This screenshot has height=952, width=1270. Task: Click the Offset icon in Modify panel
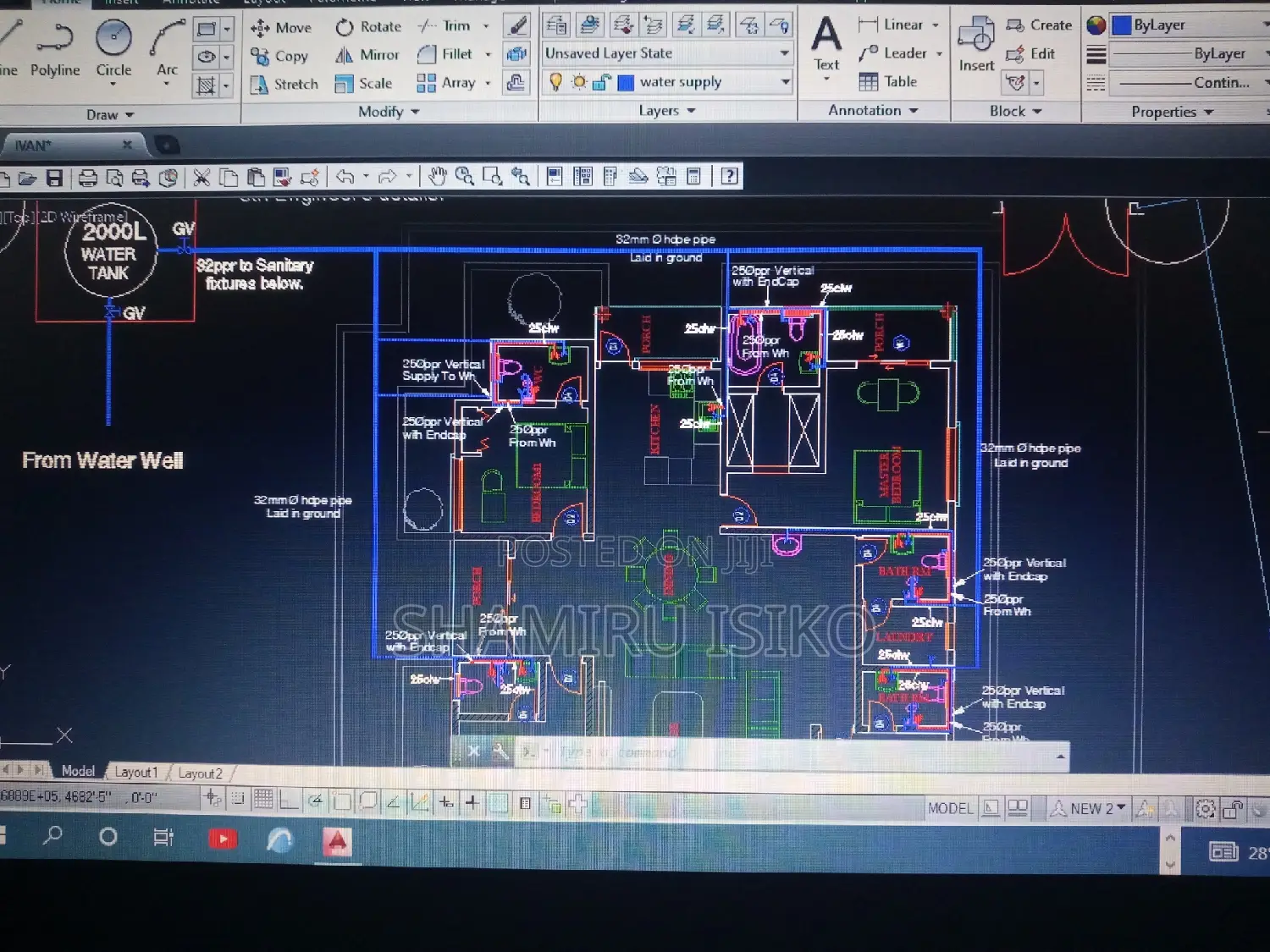click(x=516, y=82)
